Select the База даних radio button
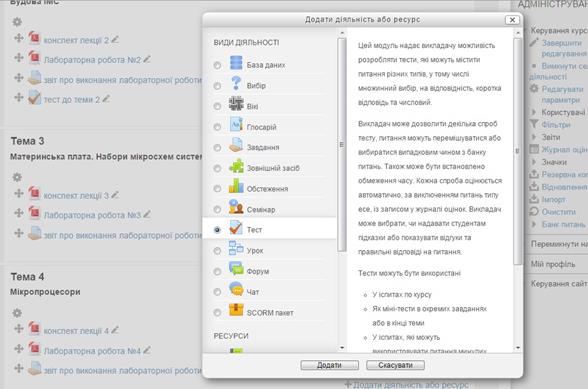This screenshot has width=588, height=389. (x=217, y=65)
